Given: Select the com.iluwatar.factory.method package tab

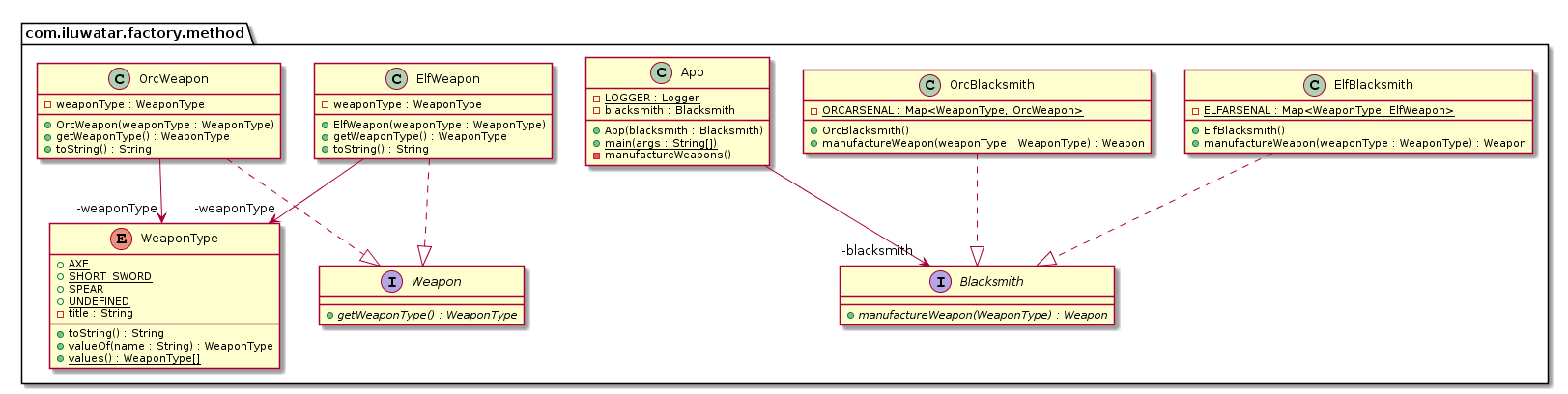Looking at the screenshot, I should [135, 33].
